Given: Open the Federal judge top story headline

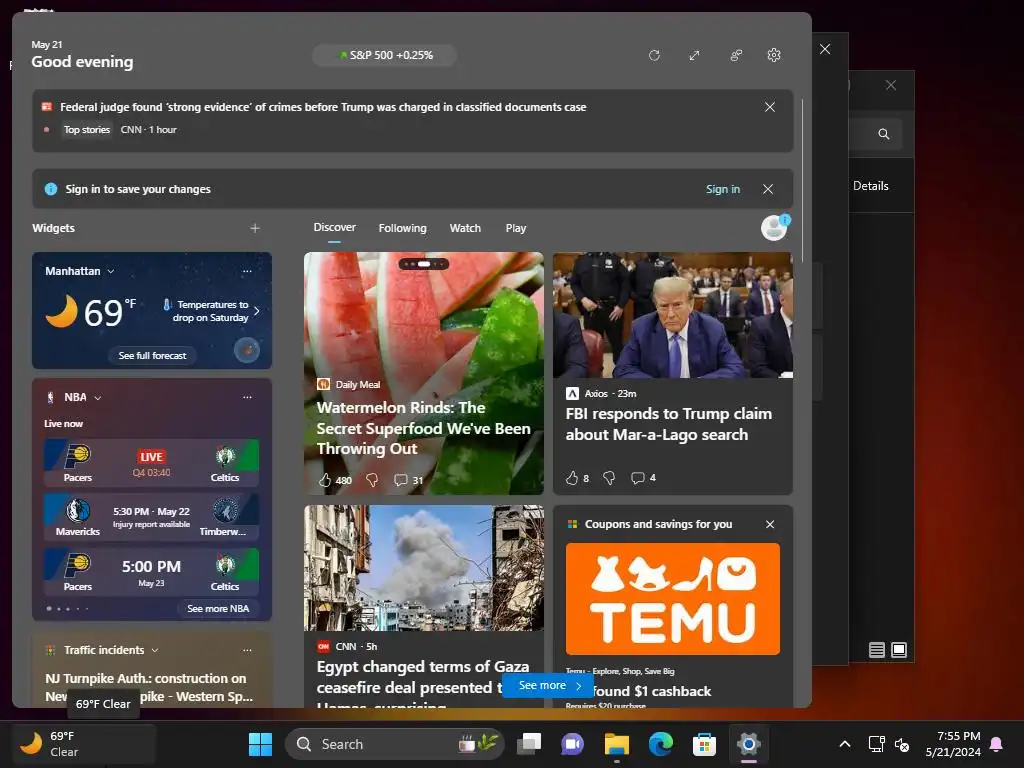Looking at the screenshot, I should [x=323, y=107].
